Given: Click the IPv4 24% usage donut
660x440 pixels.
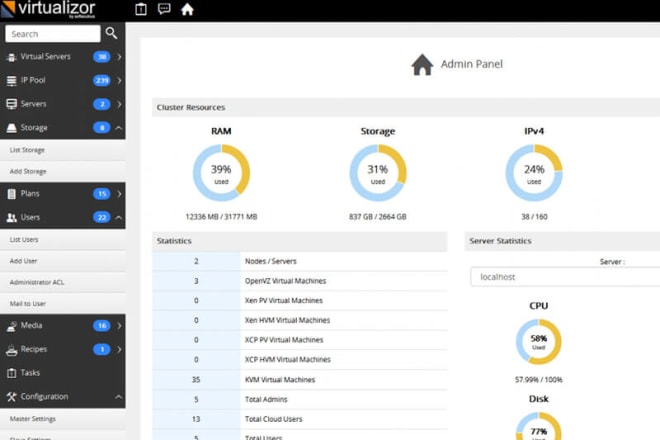Looking at the screenshot, I should (x=534, y=173).
